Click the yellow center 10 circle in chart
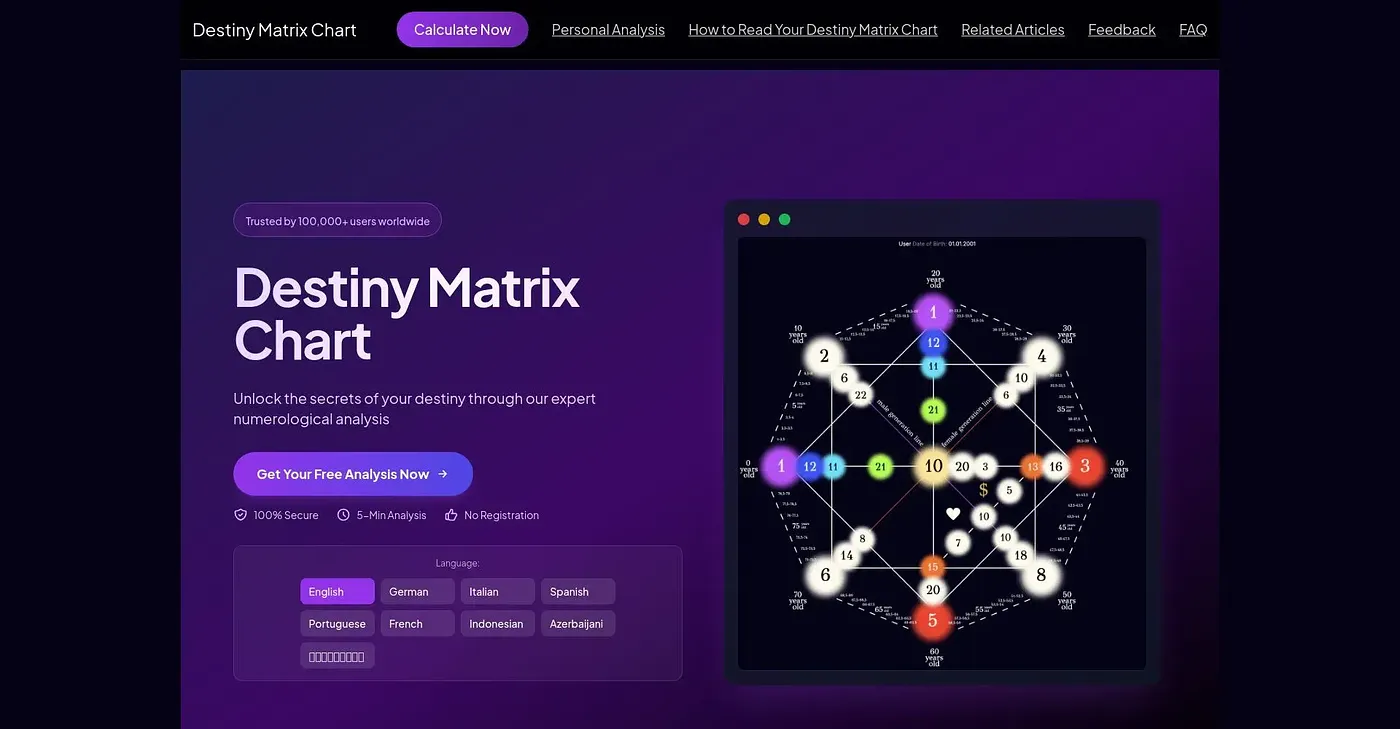 click(x=933, y=466)
